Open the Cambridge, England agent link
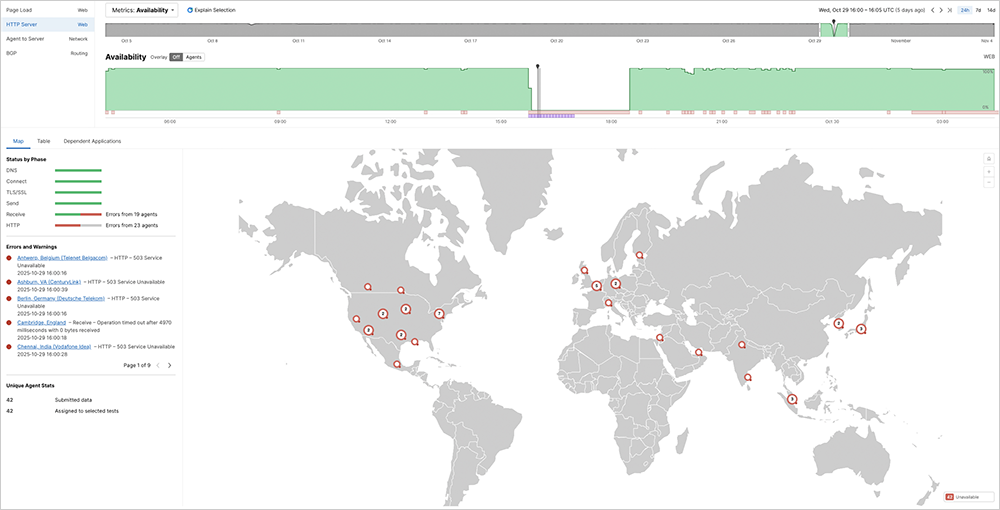Image resolution: width=1000 pixels, height=510 pixels. click(41, 323)
